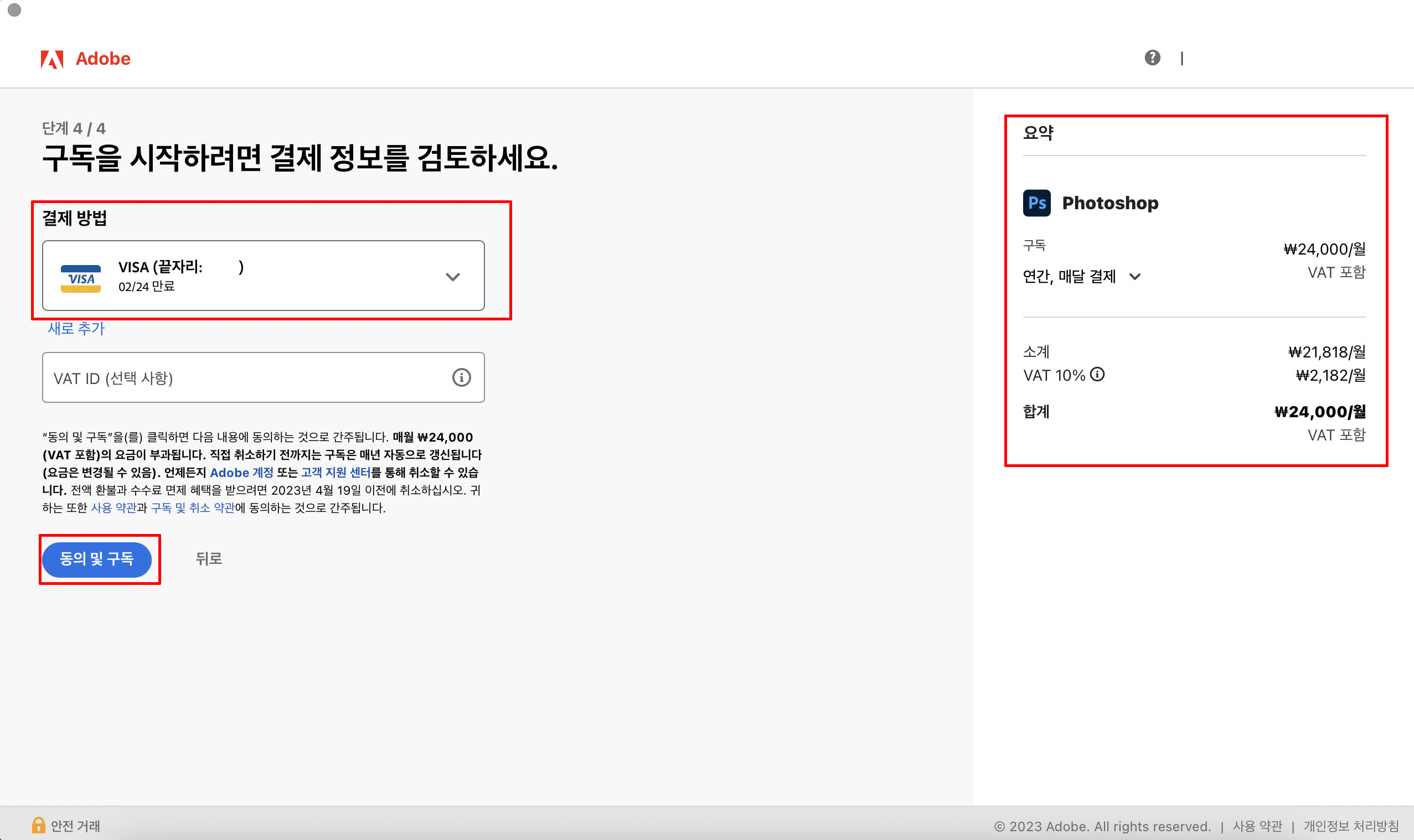
Task: Click the © 2023 Adobe copyright text
Action: point(1102,826)
